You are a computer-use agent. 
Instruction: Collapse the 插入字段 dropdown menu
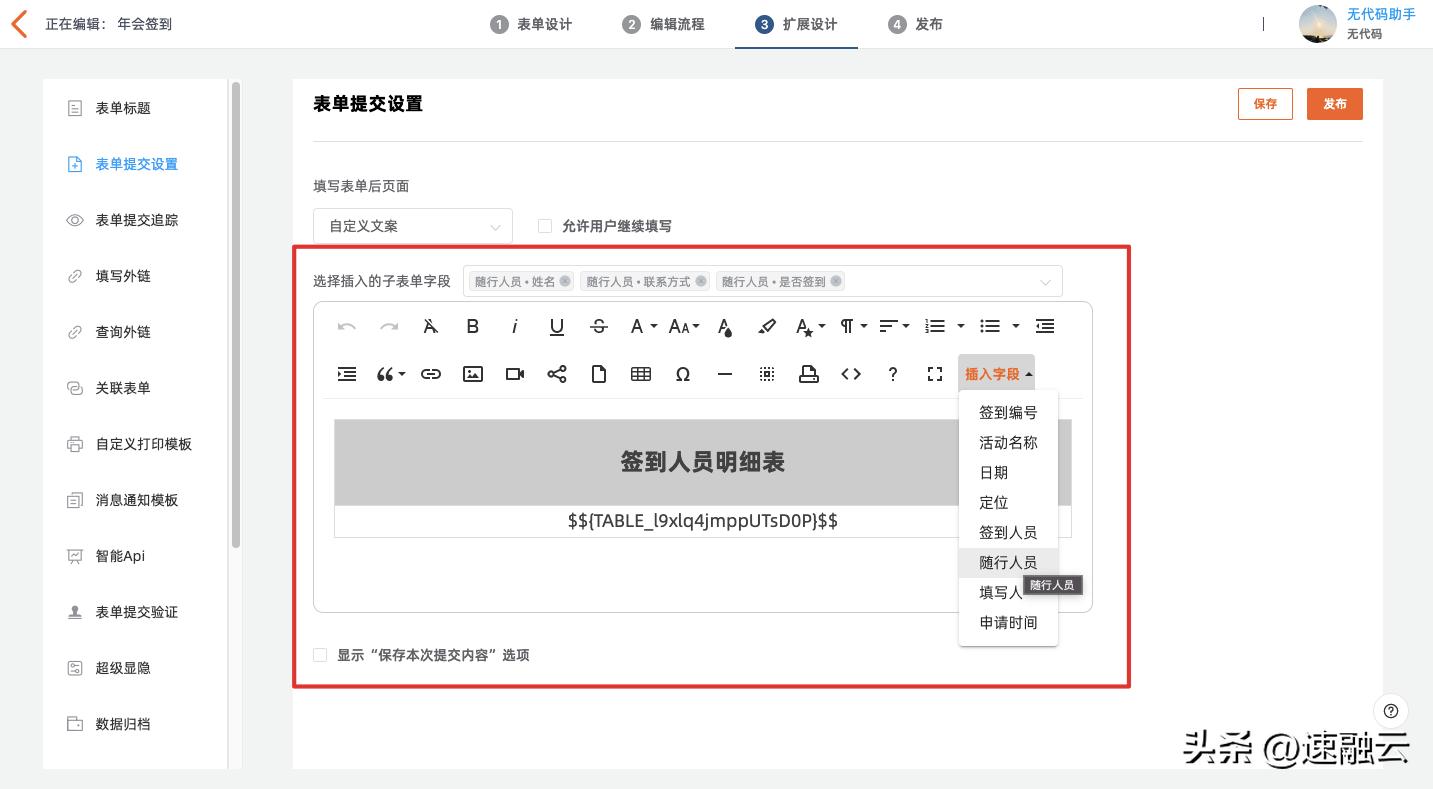pos(994,373)
